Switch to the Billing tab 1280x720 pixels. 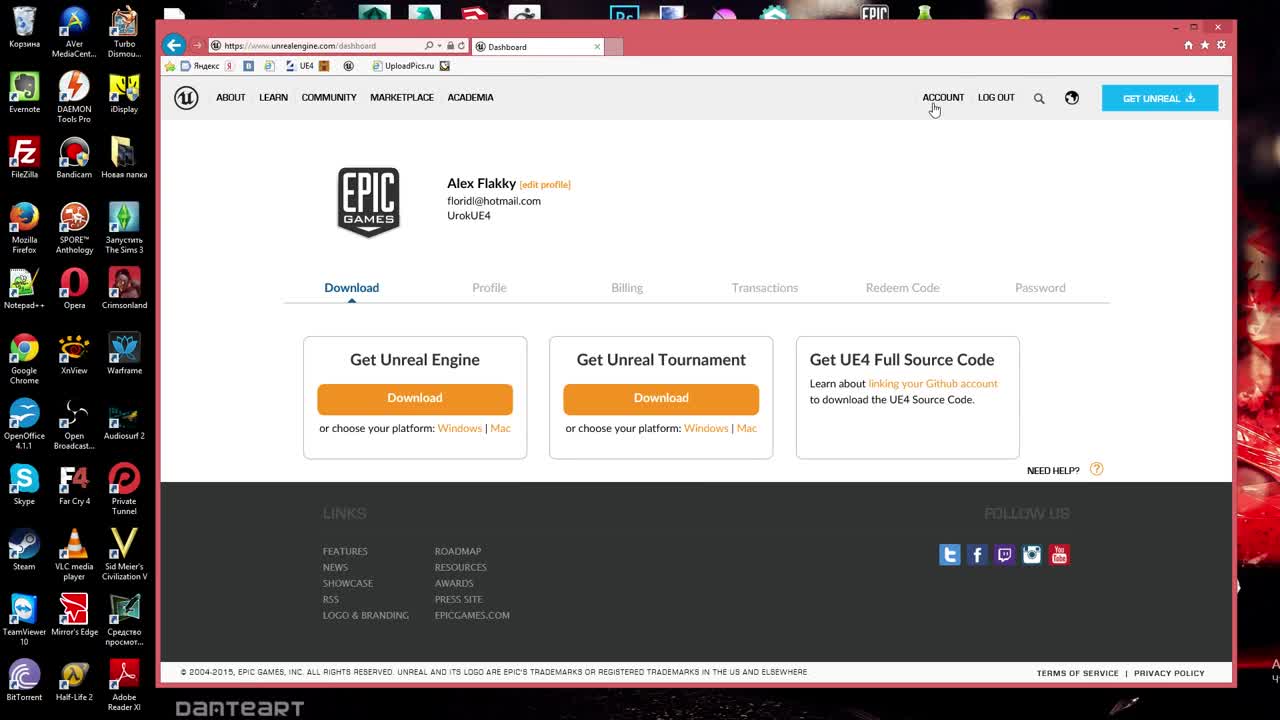click(627, 288)
